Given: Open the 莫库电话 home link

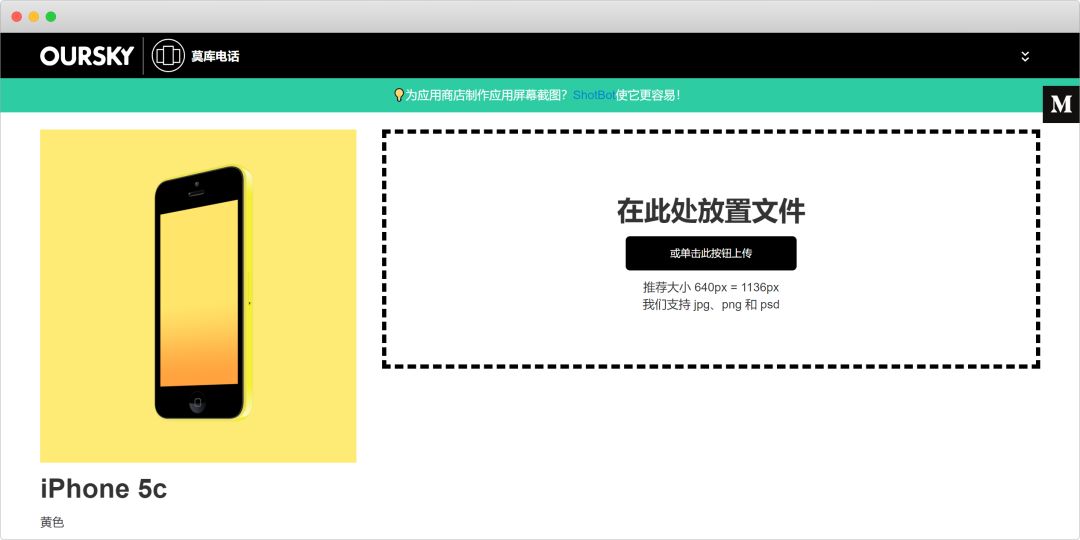Looking at the screenshot, I should (215, 56).
